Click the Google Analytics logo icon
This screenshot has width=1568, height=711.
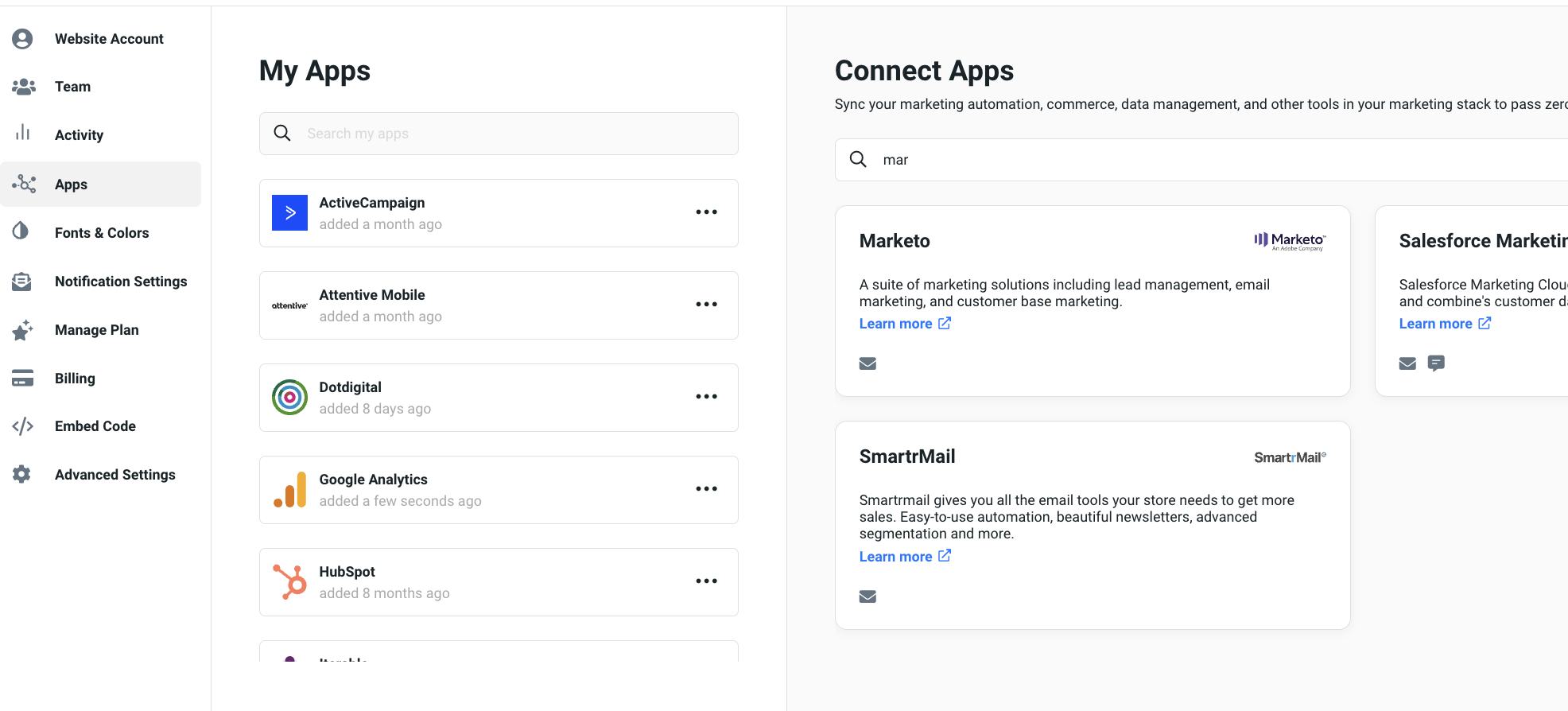coord(289,490)
